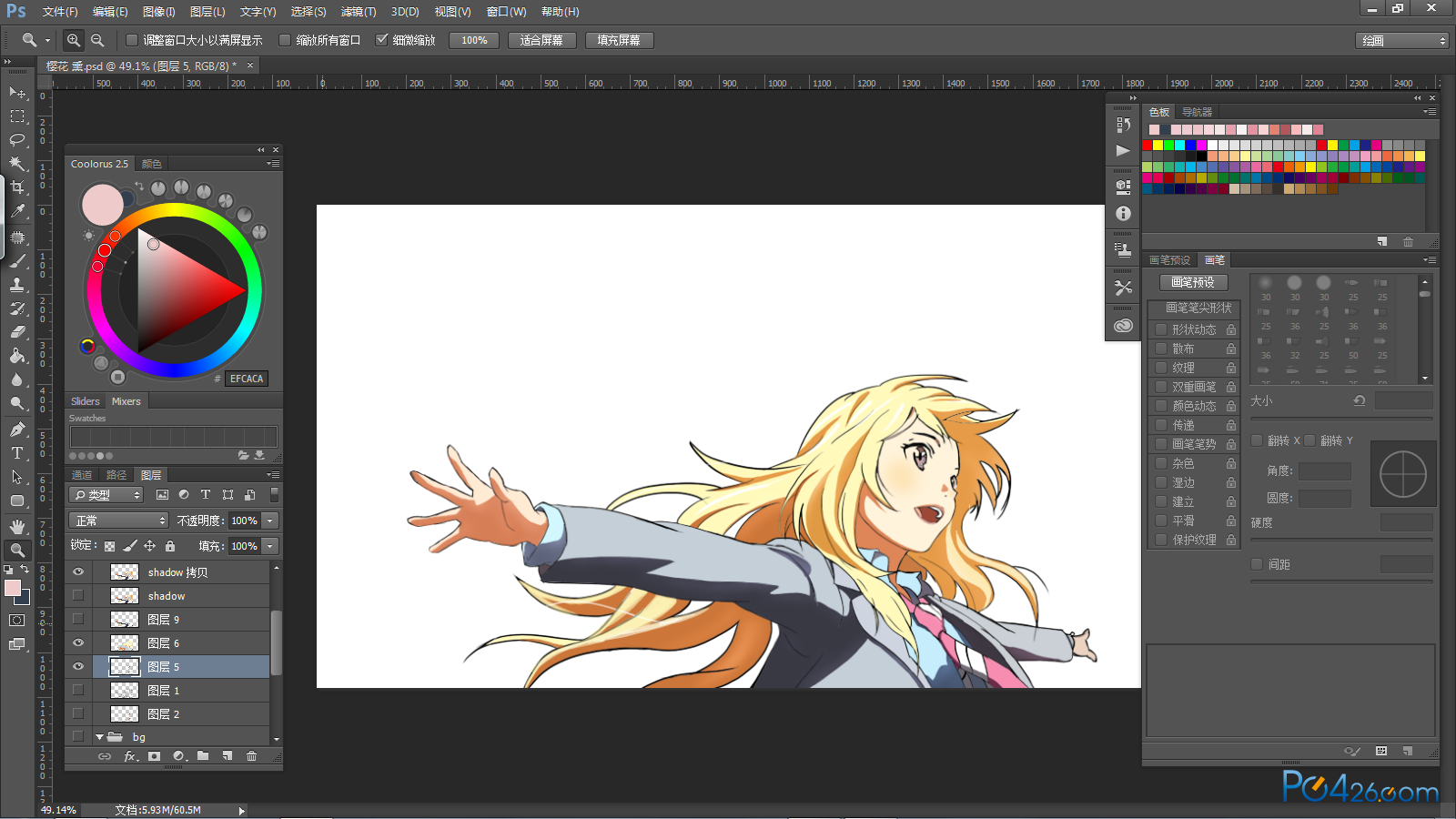Hide the shadow 拷贝 layer
The width and height of the screenshot is (1456, 819).
point(78,571)
